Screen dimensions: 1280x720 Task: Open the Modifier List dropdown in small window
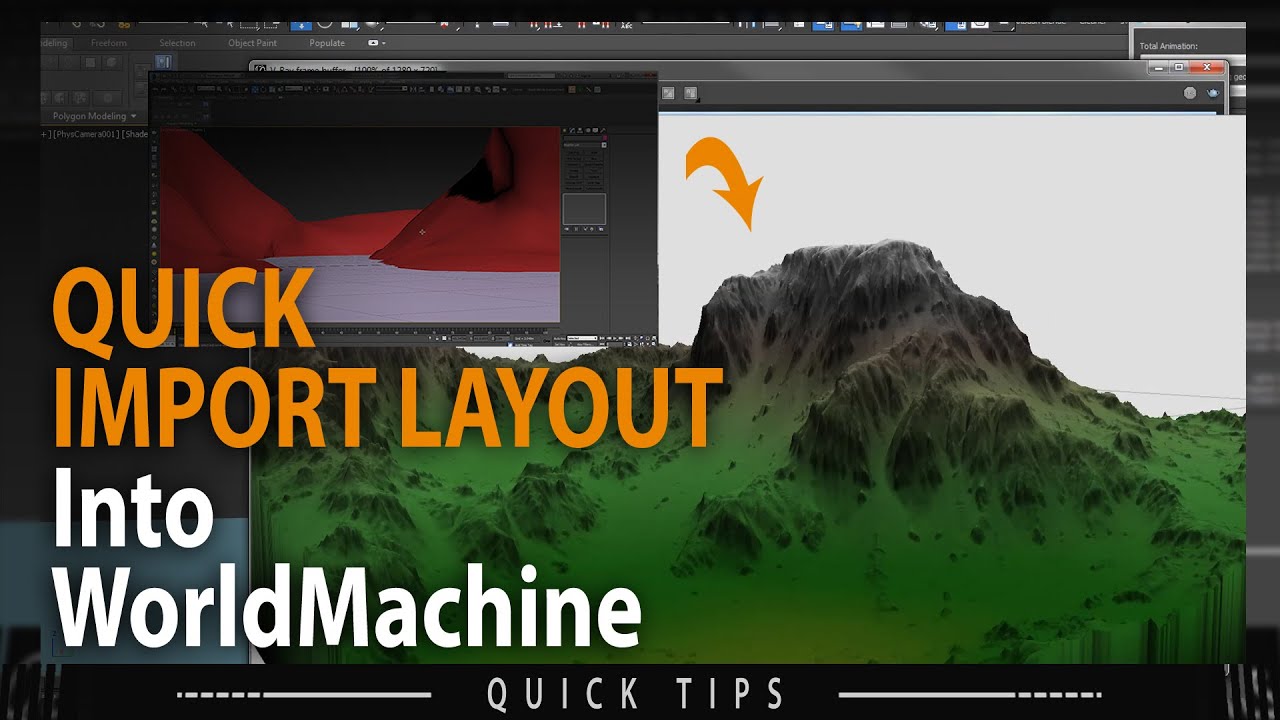coord(585,144)
